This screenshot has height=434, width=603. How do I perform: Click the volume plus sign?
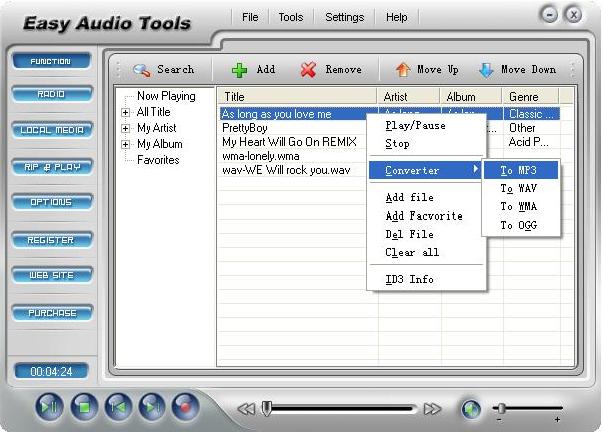tap(557, 420)
